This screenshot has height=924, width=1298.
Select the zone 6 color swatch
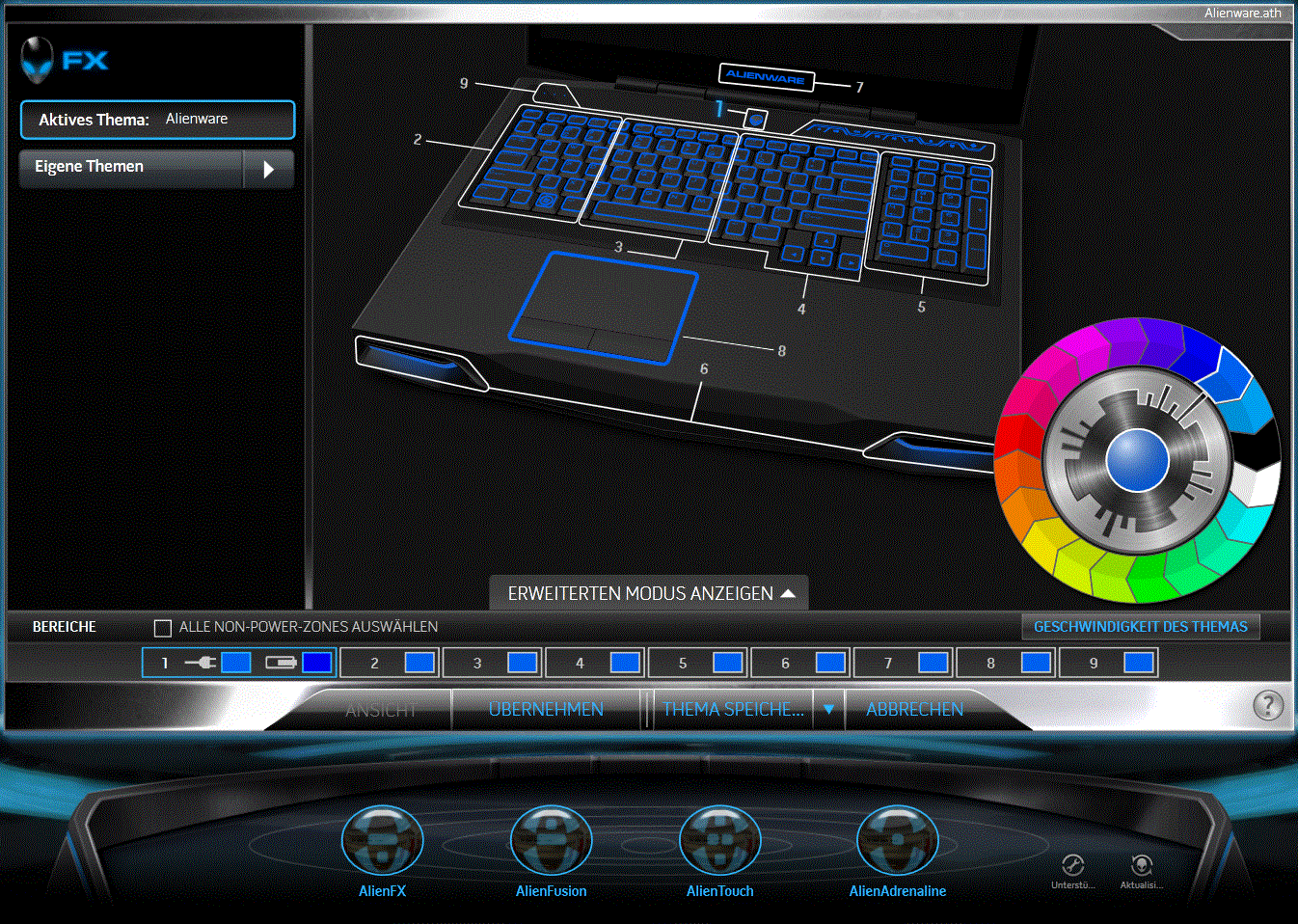[830, 663]
